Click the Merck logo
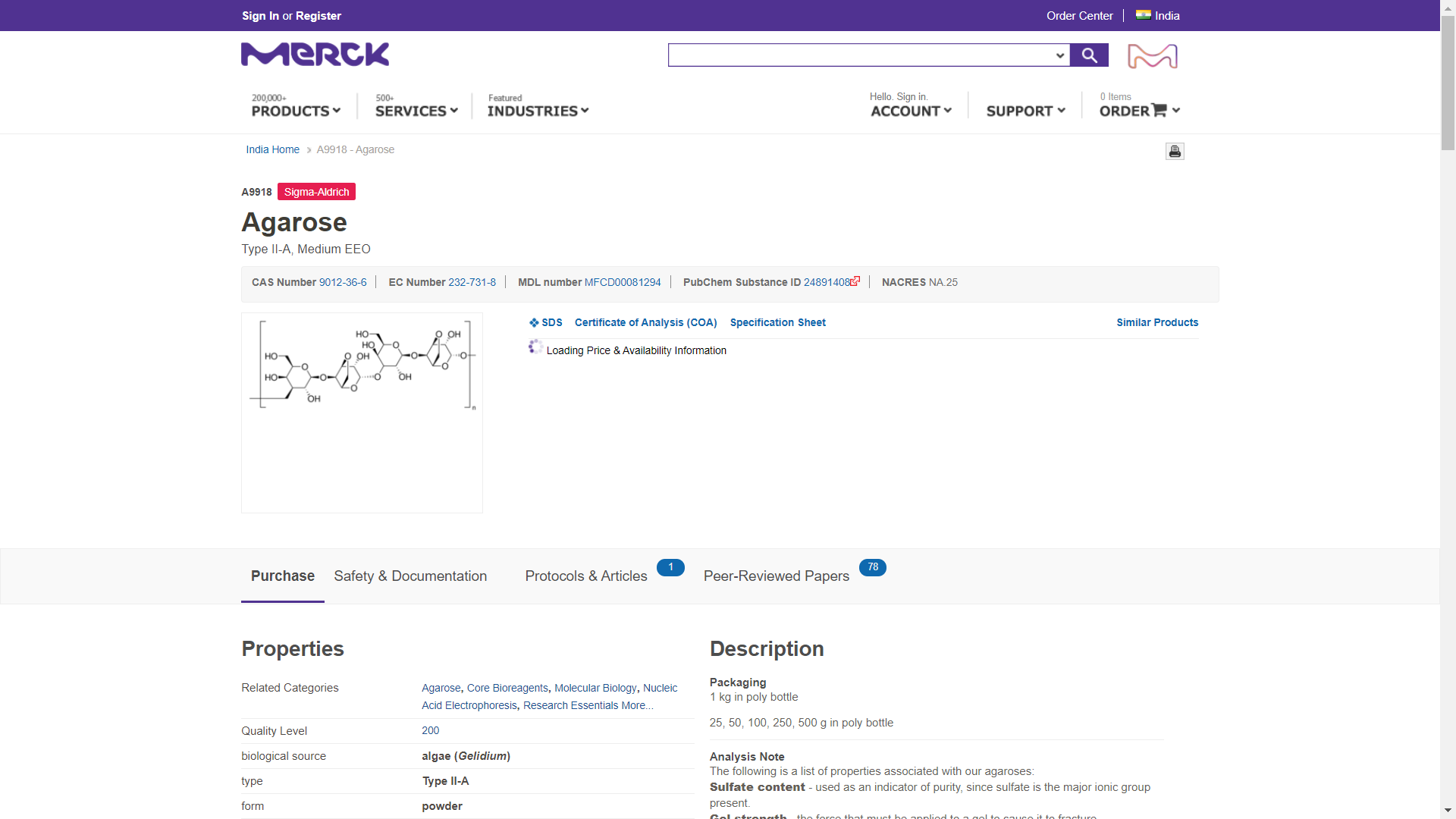 click(315, 55)
